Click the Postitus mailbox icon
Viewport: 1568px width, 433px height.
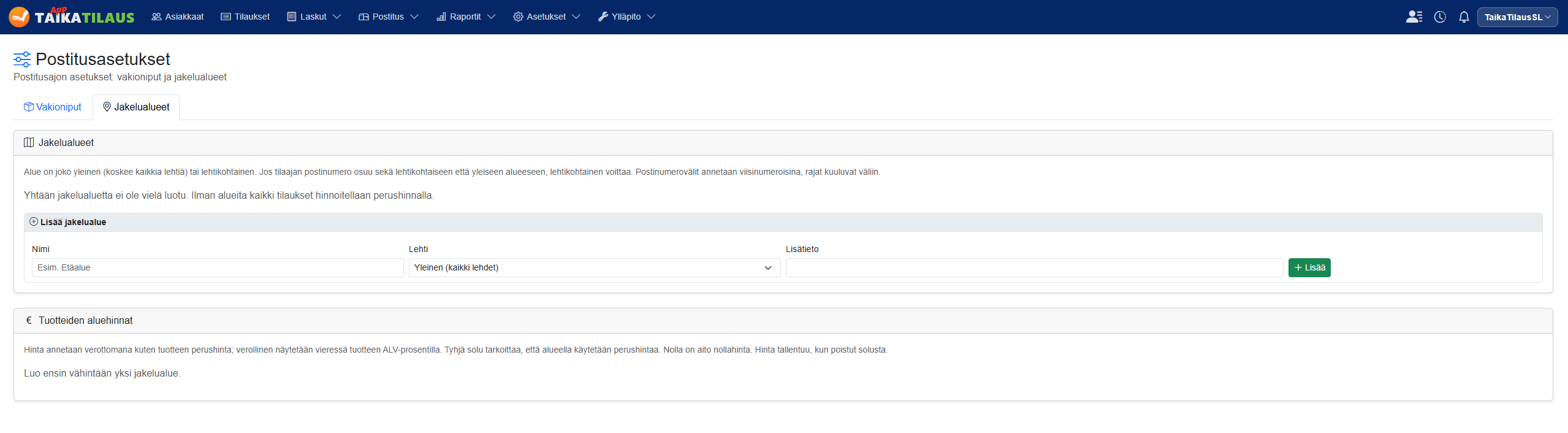pyautogui.click(x=363, y=17)
